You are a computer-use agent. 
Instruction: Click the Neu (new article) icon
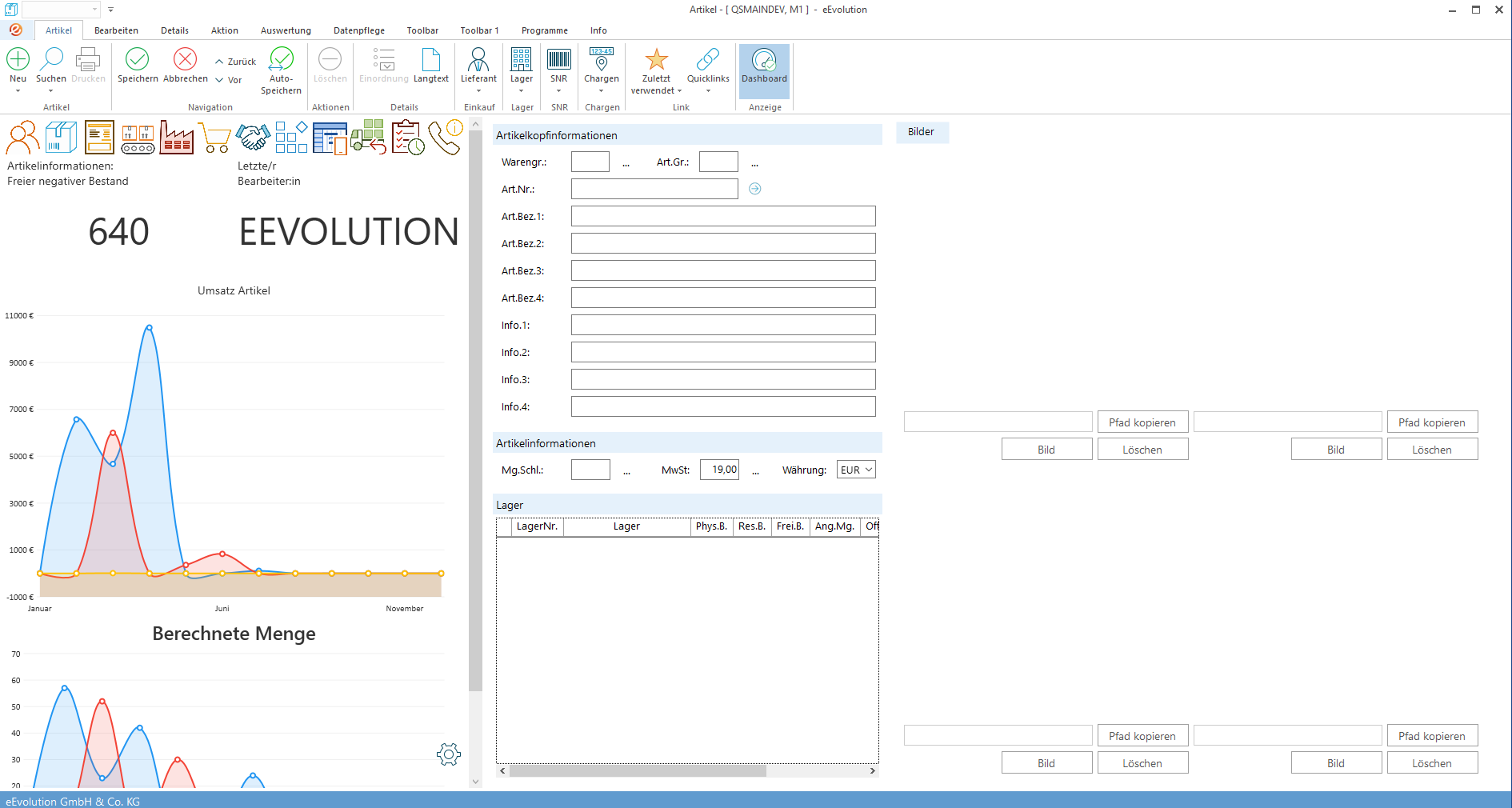point(18,58)
